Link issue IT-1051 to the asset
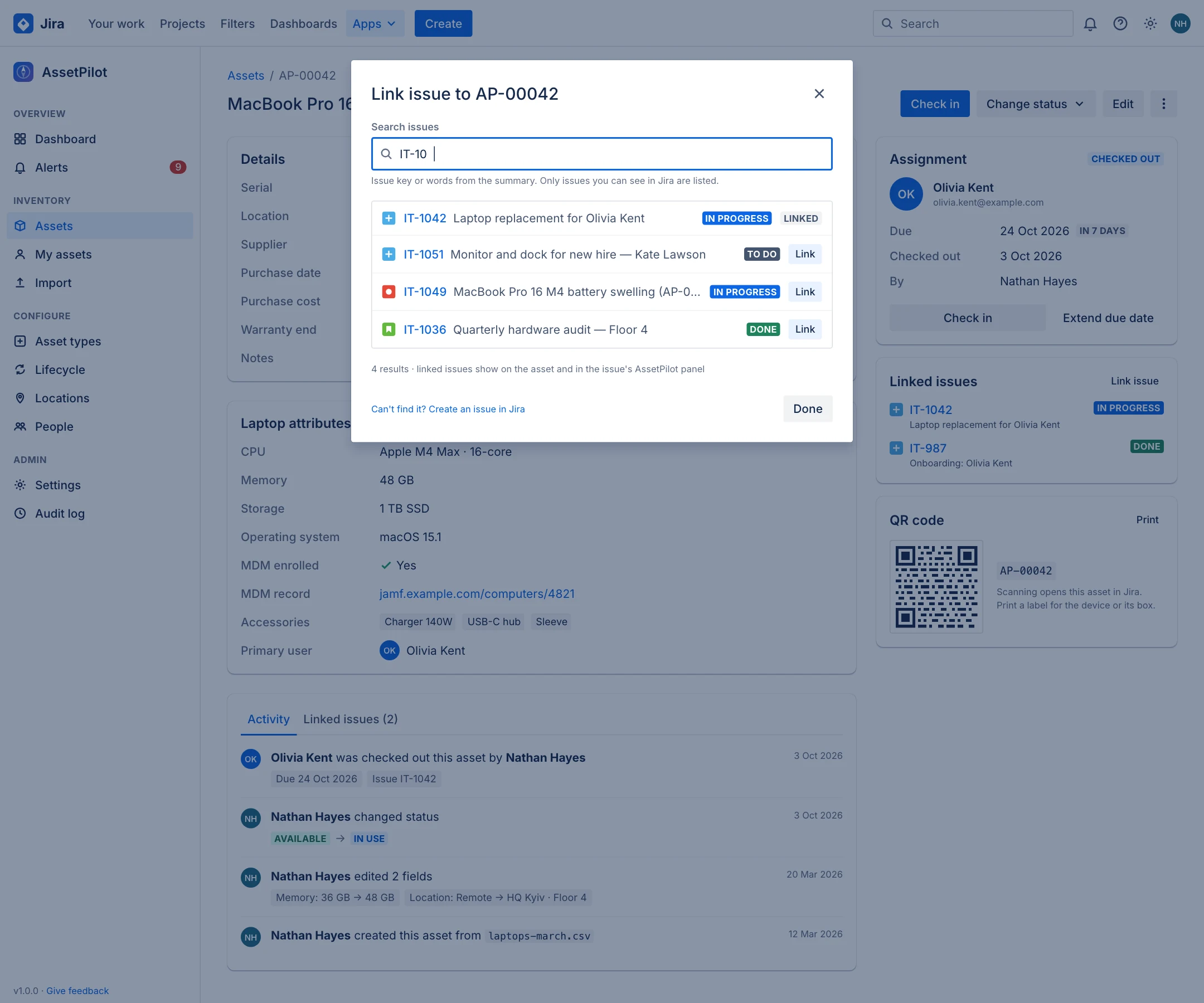Viewport: 1204px width, 1003px height. coord(804,254)
